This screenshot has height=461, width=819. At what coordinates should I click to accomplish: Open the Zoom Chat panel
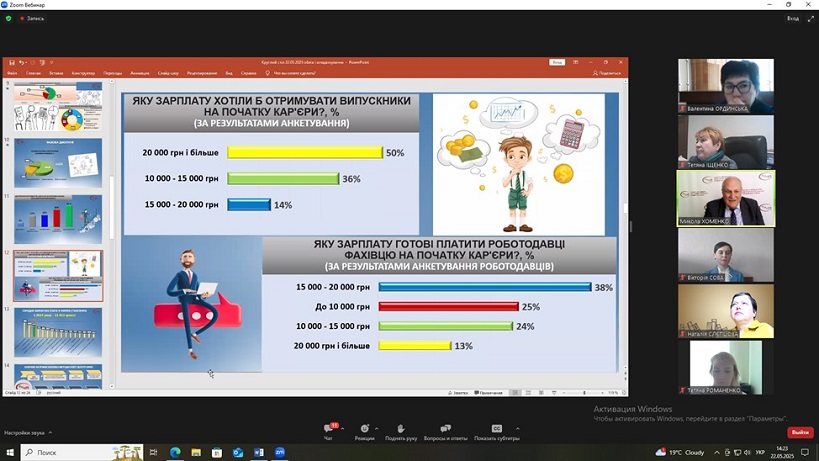(x=329, y=431)
